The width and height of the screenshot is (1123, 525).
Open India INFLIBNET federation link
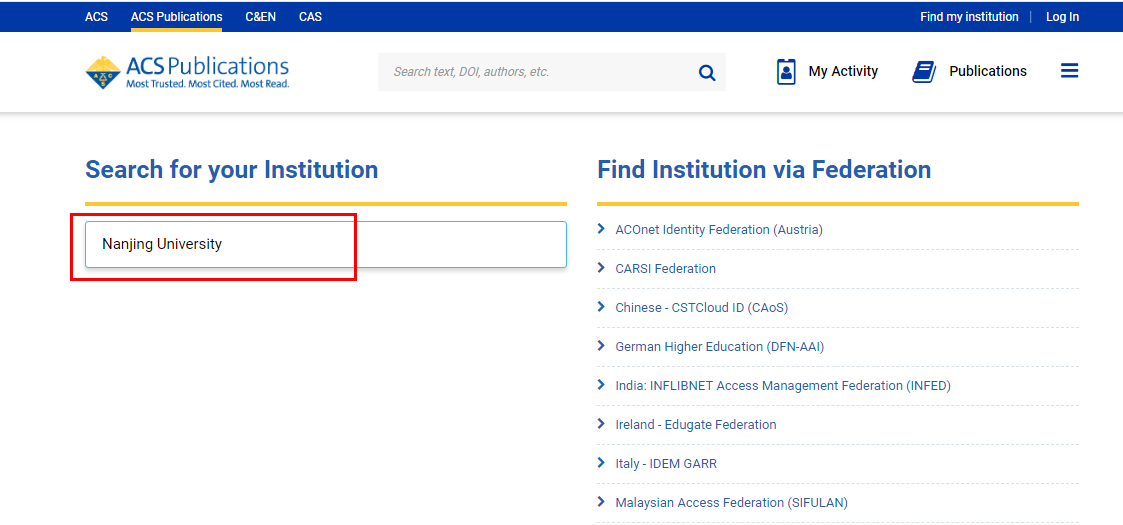click(x=782, y=386)
